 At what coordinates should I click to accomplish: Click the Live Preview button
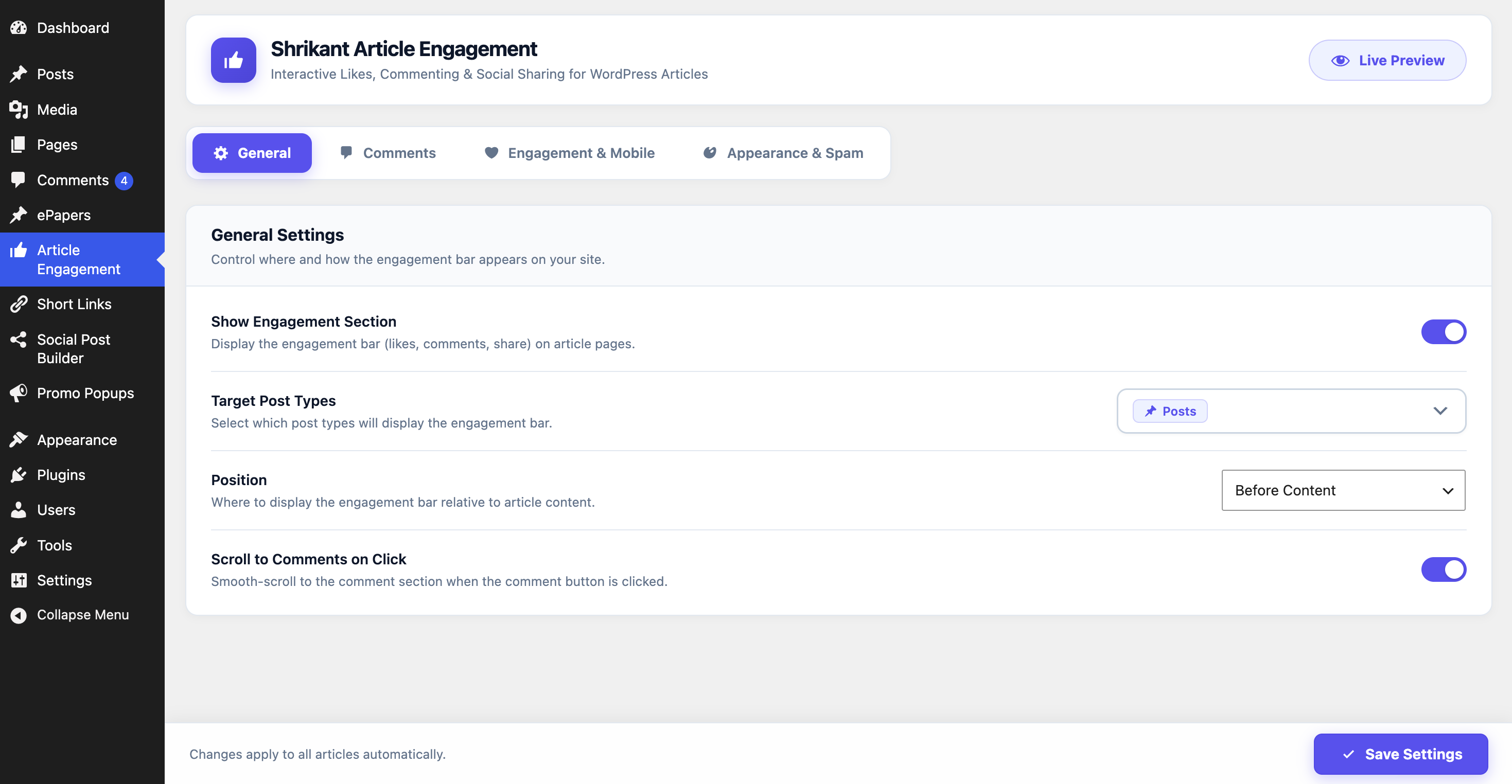click(x=1387, y=60)
